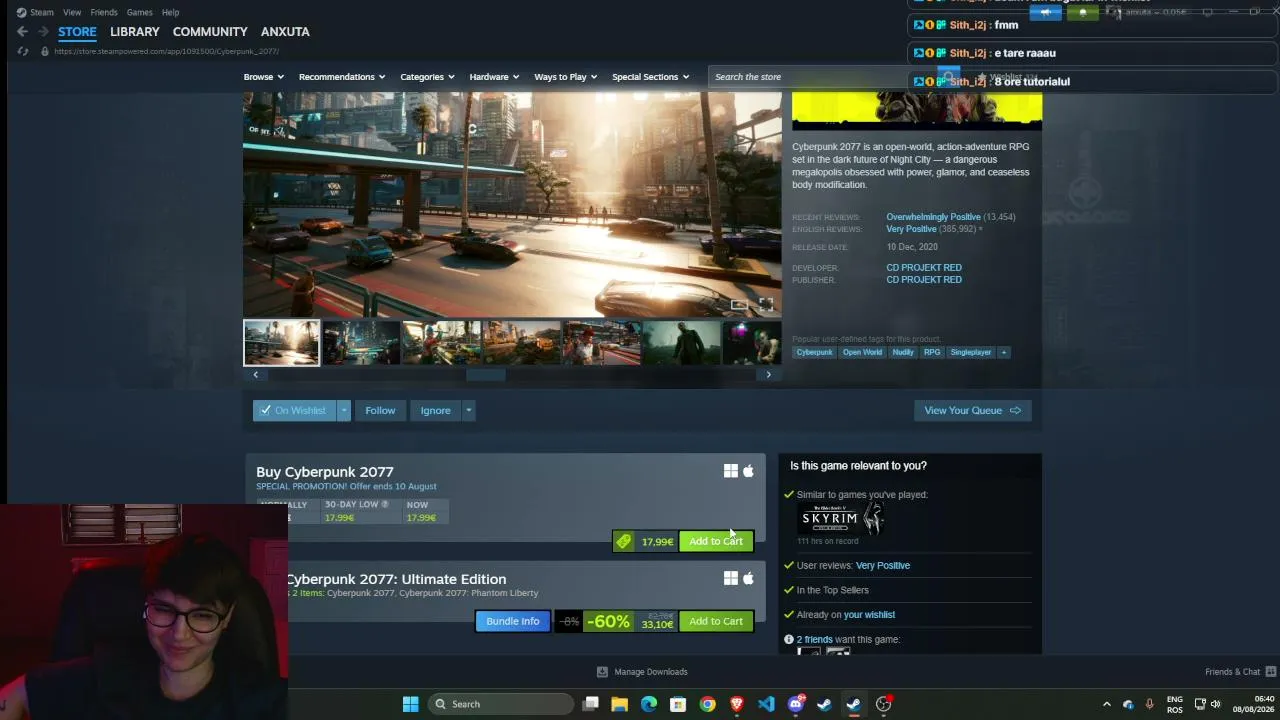1280x720 pixels.
Task: Open the STORE tab
Action: pyautogui.click(x=77, y=32)
